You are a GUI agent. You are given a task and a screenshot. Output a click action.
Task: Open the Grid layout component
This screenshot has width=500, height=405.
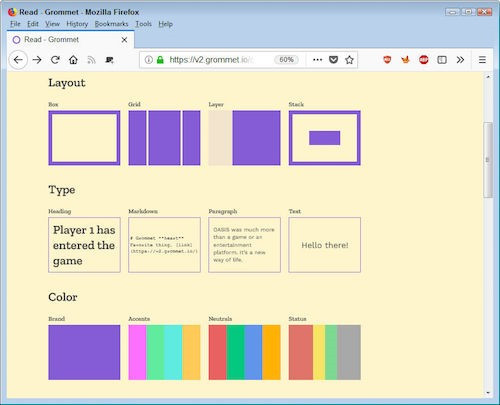pos(164,138)
